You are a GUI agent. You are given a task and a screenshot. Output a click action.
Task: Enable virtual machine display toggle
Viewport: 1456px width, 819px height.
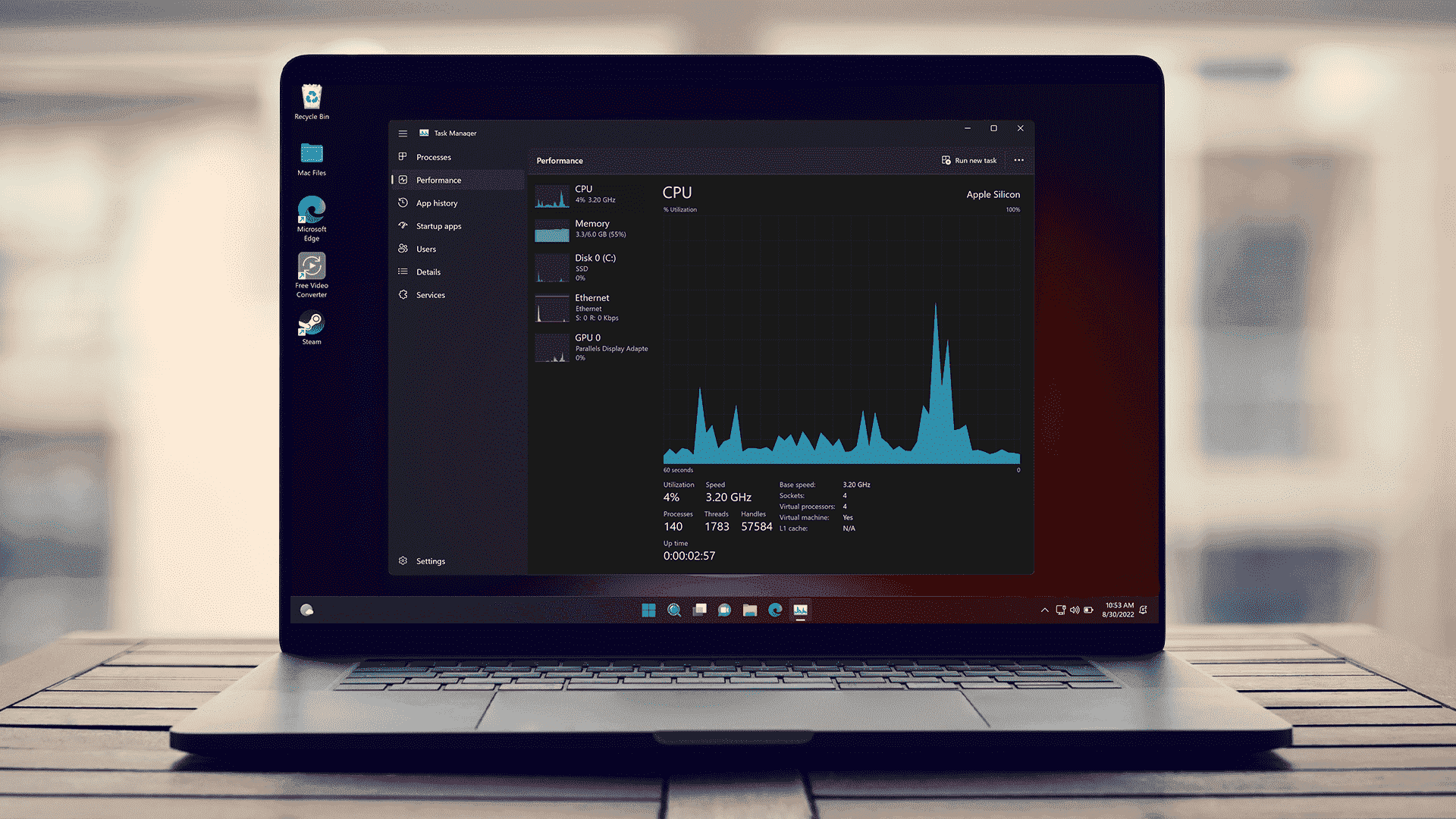point(847,517)
